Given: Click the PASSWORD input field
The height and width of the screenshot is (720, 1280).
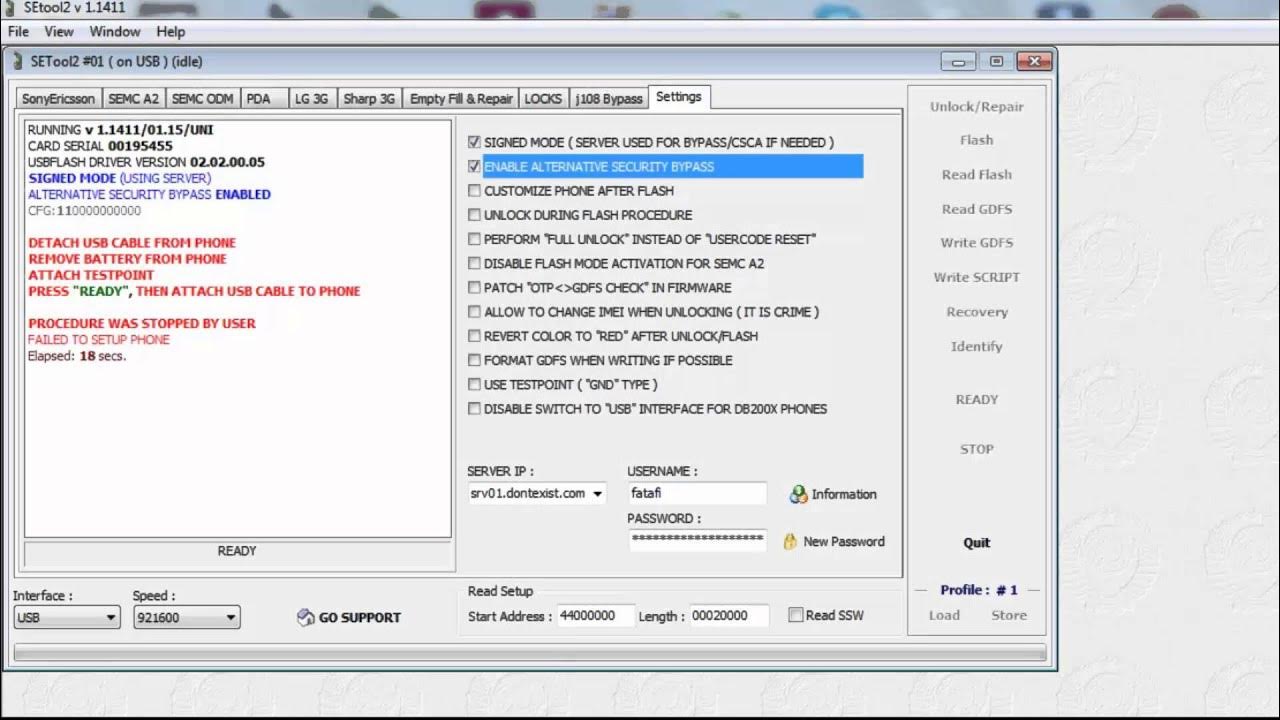Looking at the screenshot, I should (x=697, y=540).
